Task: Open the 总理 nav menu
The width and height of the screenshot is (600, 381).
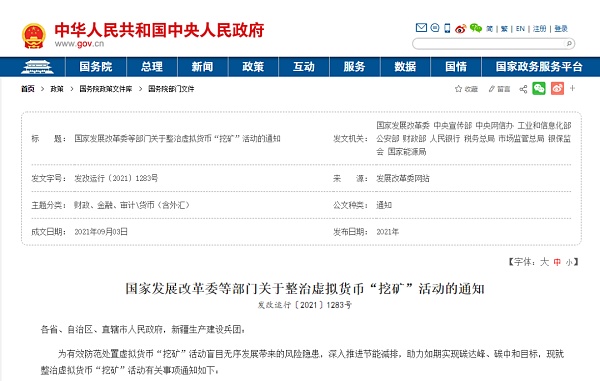Action: pyautogui.click(x=152, y=67)
